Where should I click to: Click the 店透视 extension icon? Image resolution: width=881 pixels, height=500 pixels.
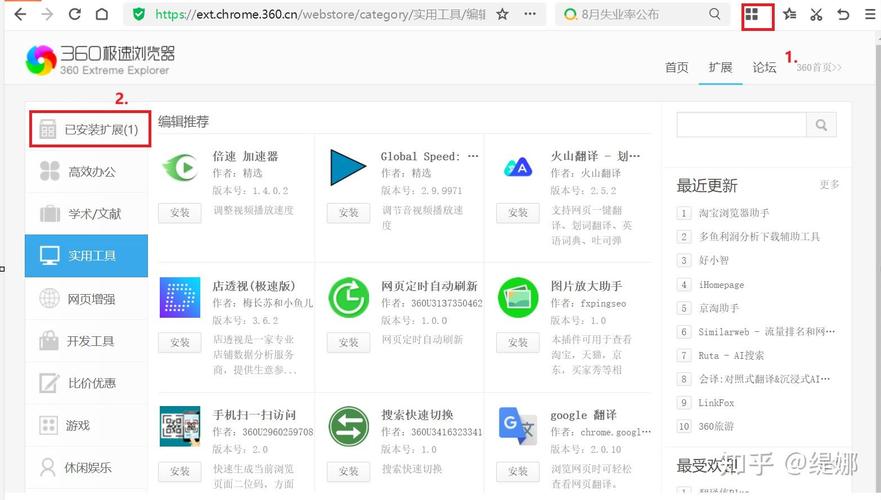(180, 297)
